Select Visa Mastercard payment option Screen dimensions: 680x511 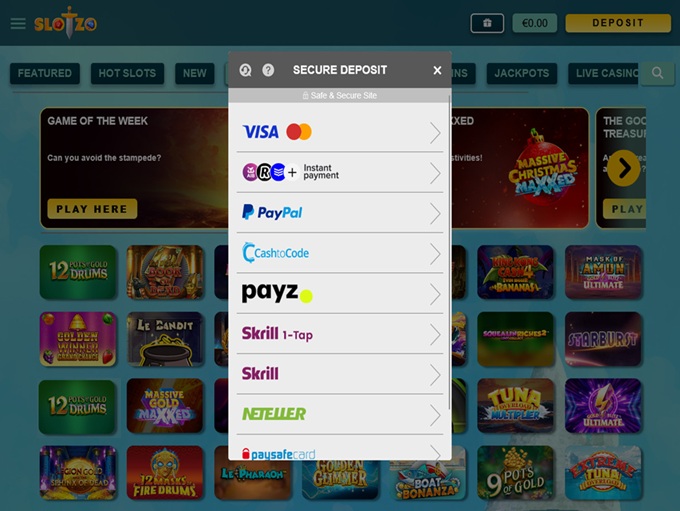340,132
